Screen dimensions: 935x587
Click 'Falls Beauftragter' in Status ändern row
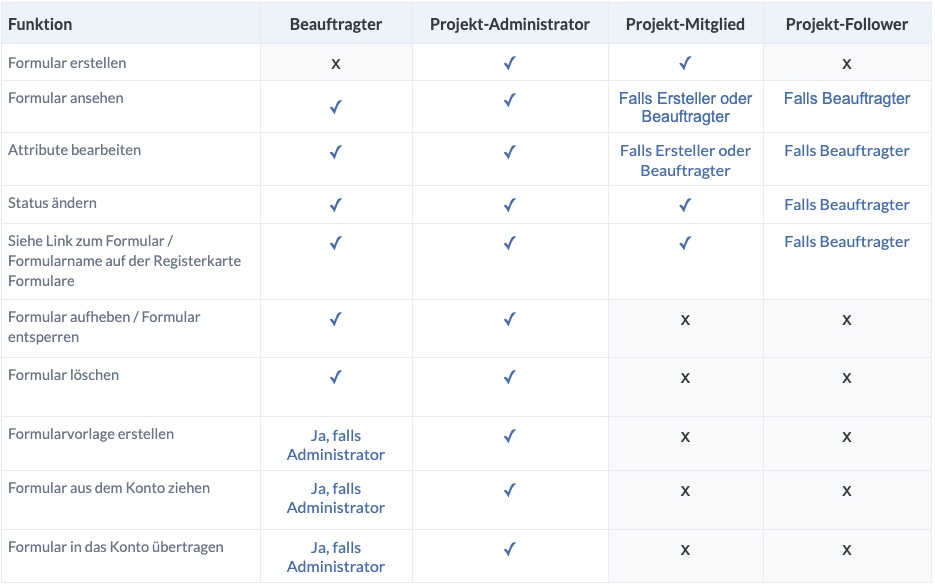pos(847,205)
